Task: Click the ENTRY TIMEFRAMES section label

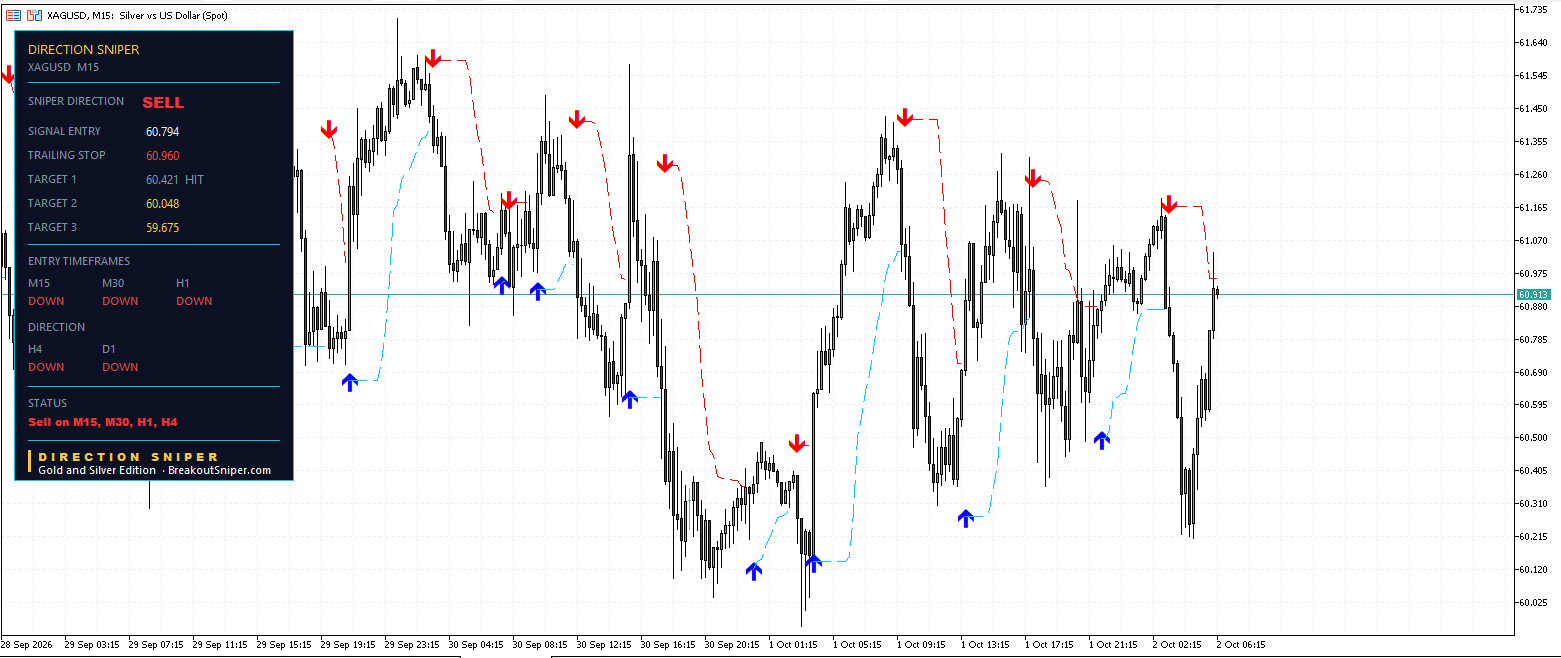Action: (79, 261)
